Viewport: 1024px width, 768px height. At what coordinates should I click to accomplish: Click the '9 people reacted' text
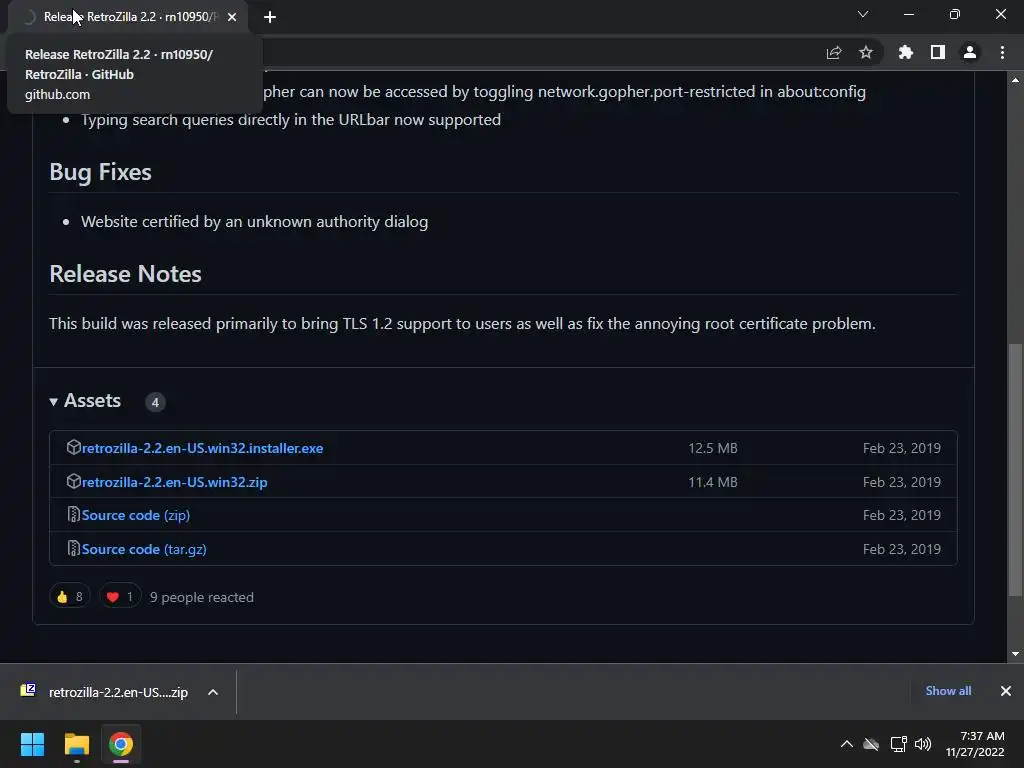tap(202, 597)
